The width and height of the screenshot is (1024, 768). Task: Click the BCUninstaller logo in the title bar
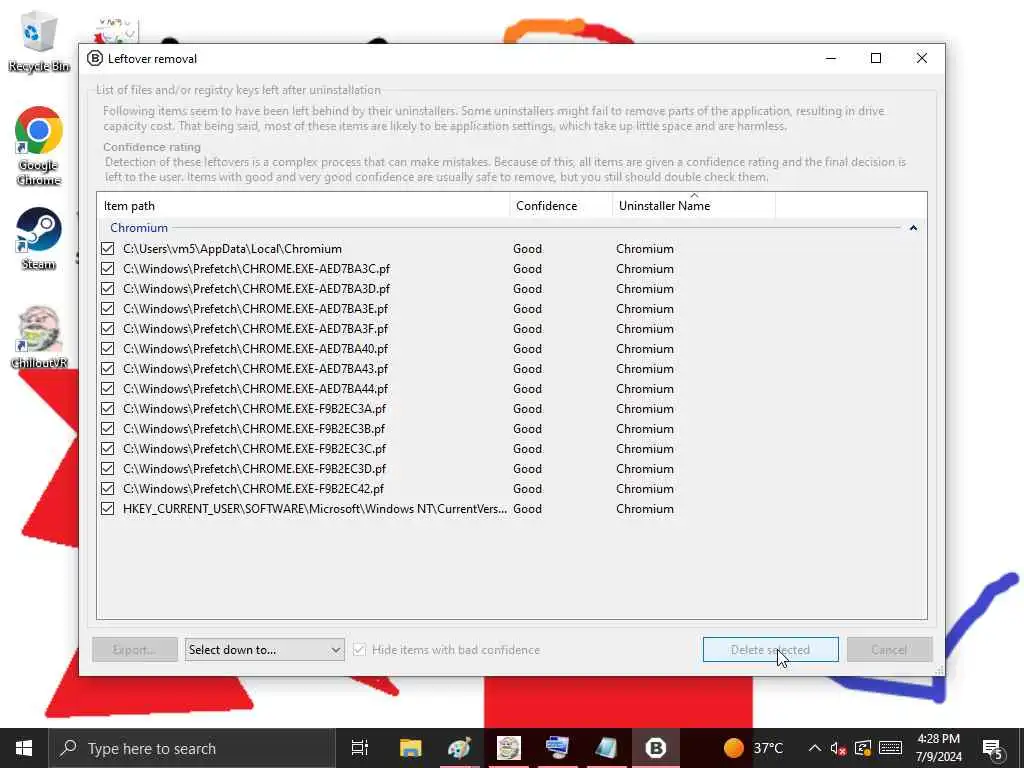click(95, 58)
